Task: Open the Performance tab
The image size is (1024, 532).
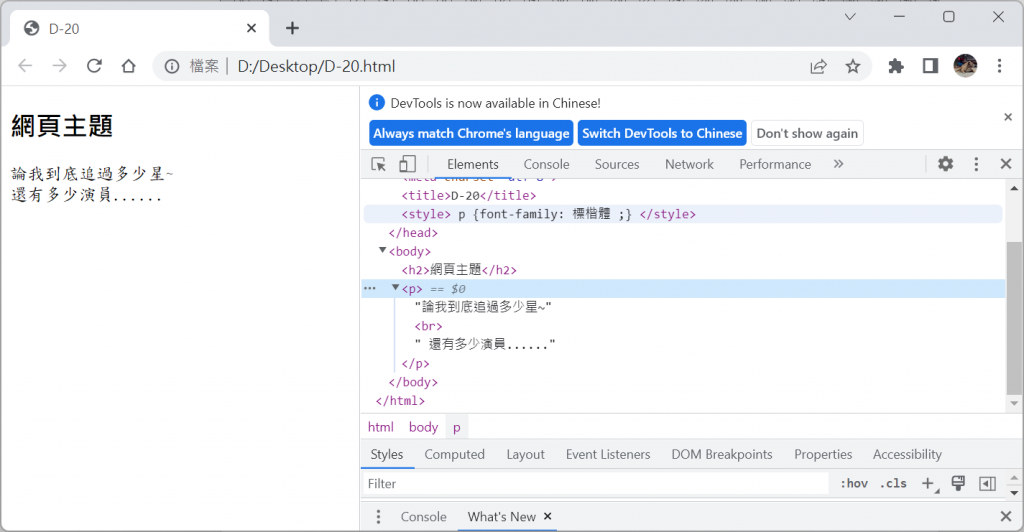Action: pos(775,164)
